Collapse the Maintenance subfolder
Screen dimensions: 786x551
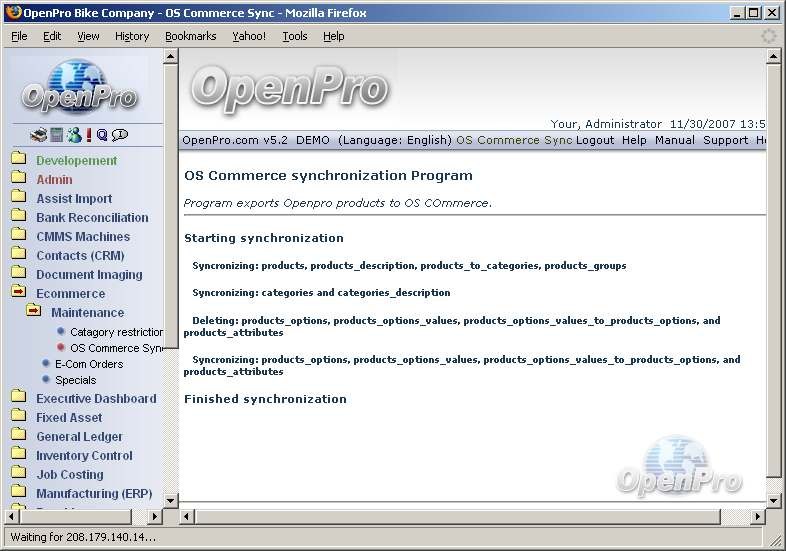(x=33, y=312)
